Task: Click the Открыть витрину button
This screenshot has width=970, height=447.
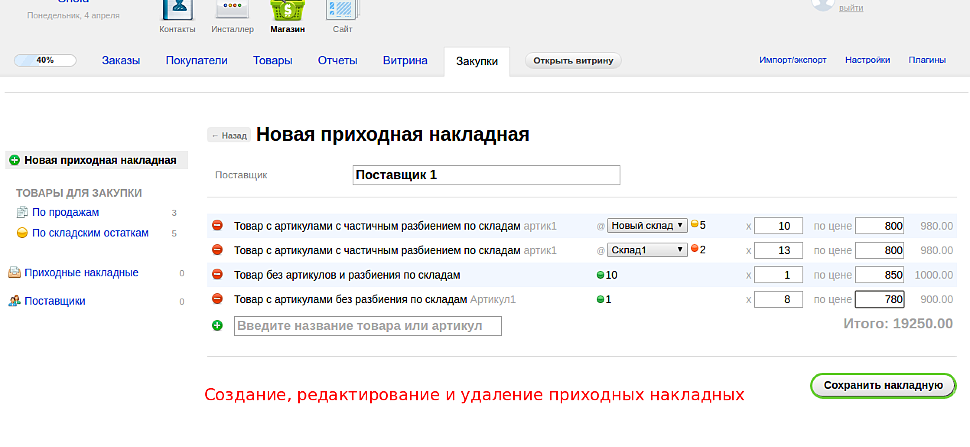Action: [x=573, y=61]
